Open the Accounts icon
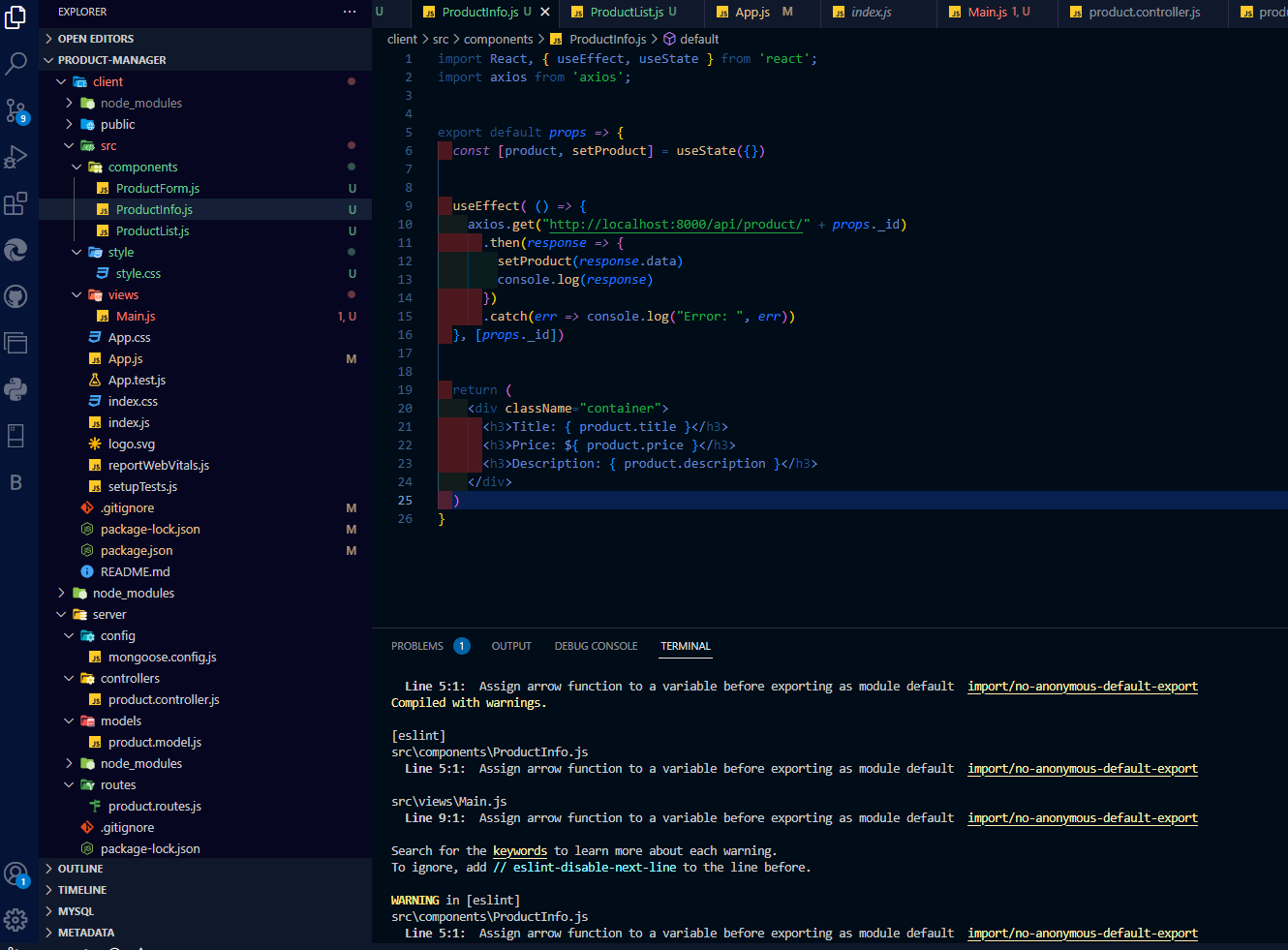 coord(15,873)
